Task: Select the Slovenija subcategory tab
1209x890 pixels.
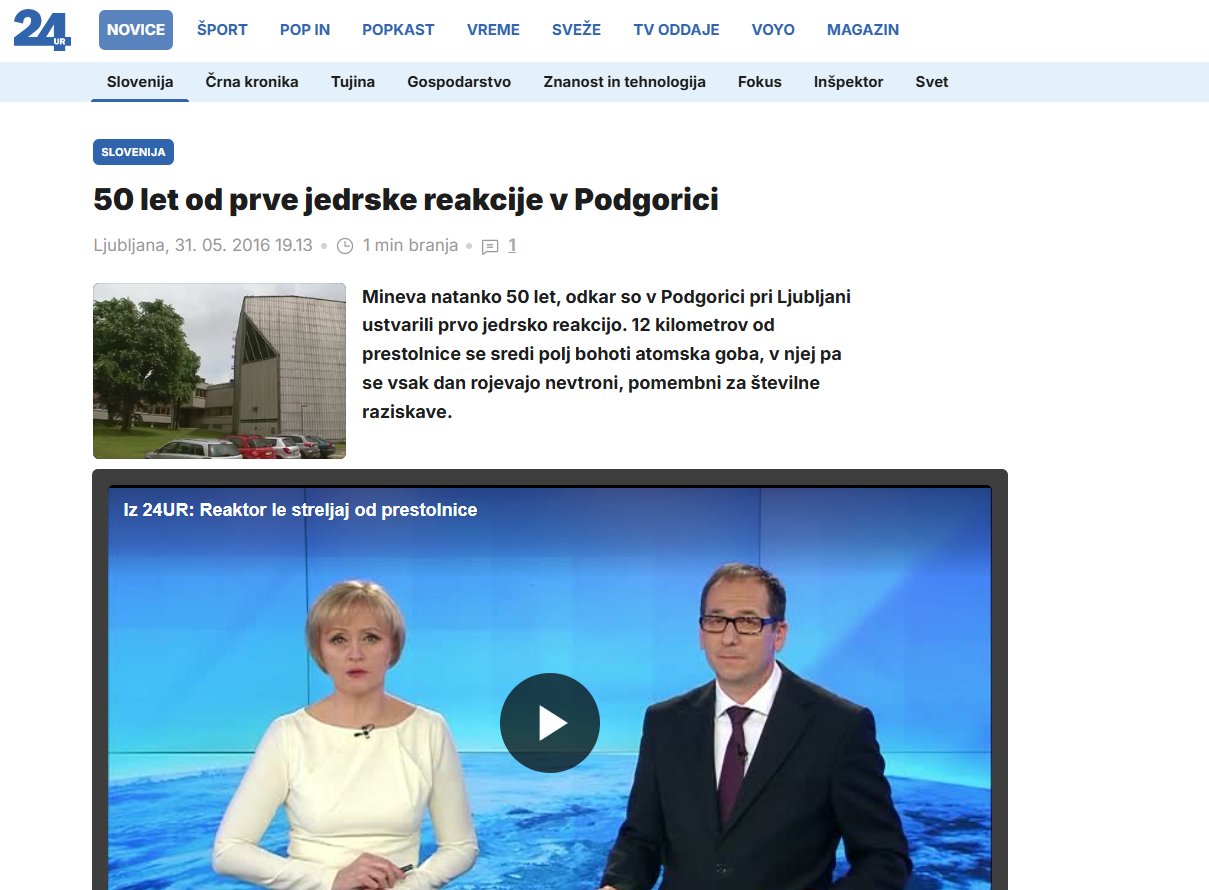Action: (x=140, y=82)
